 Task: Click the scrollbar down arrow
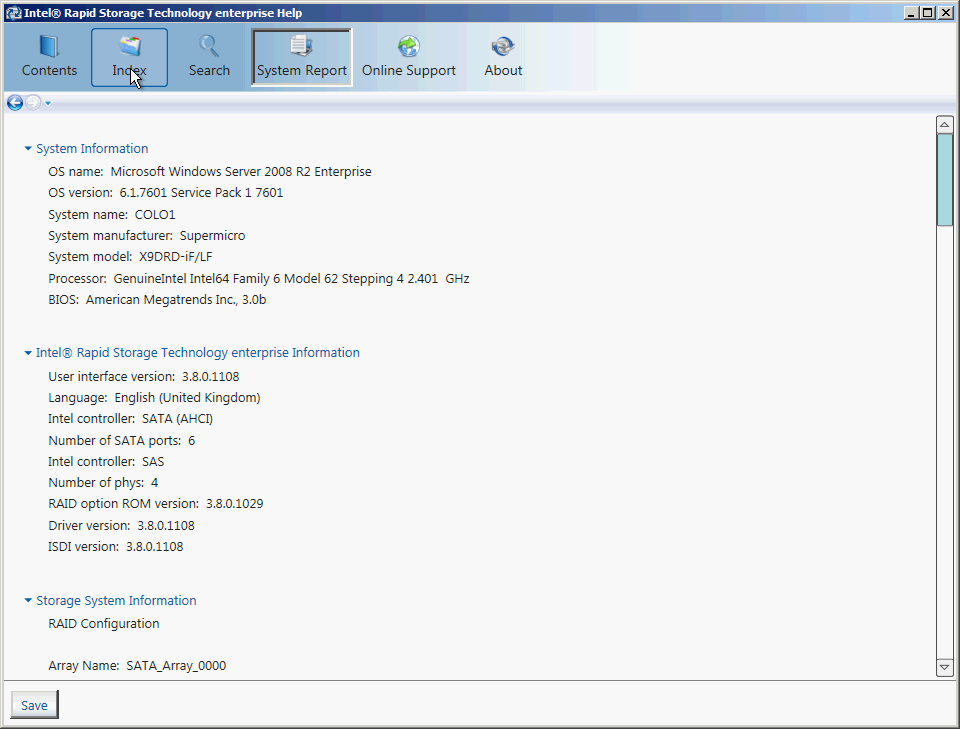point(945,668)
